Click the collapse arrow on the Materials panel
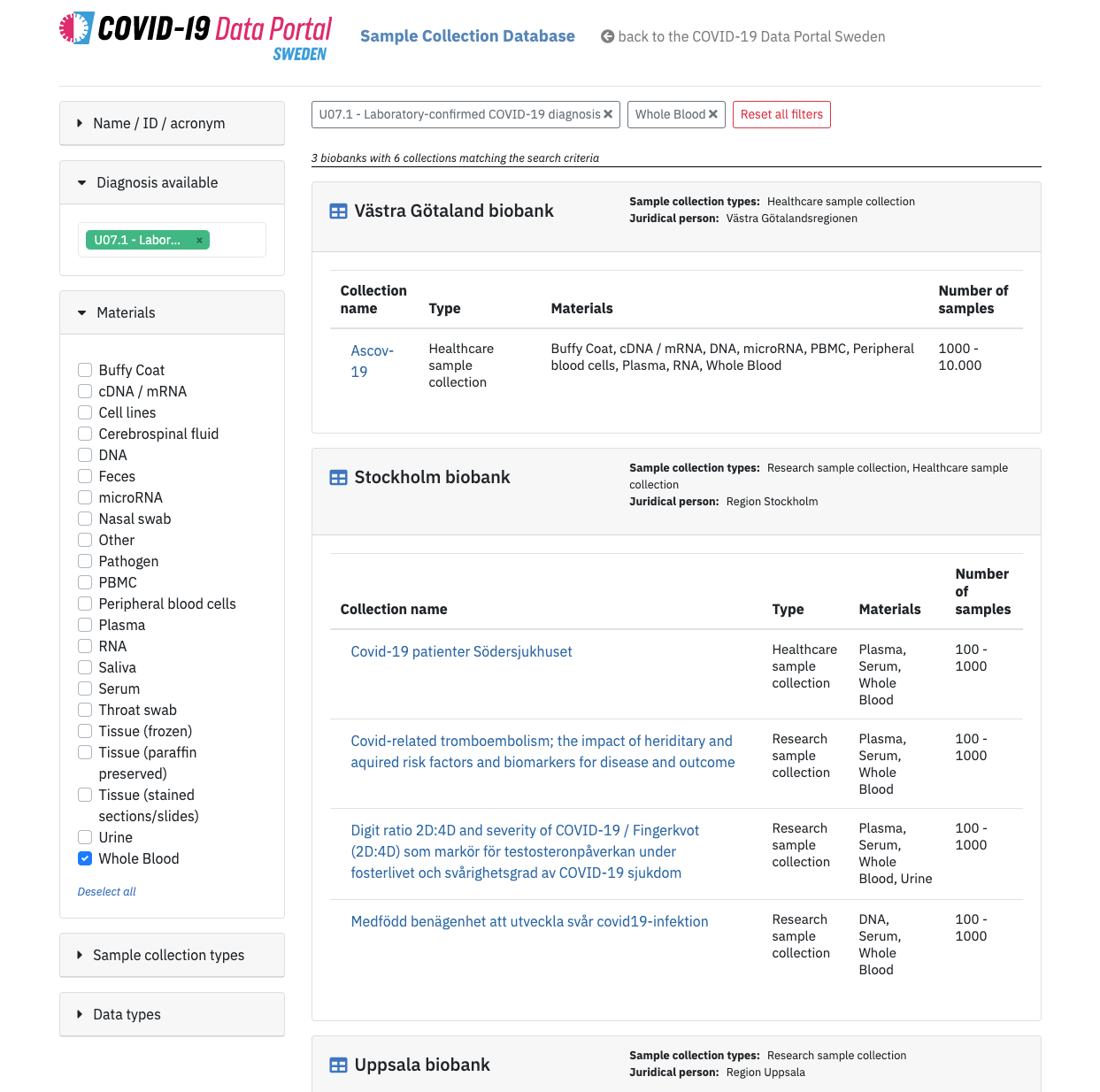 pos(80,311)
